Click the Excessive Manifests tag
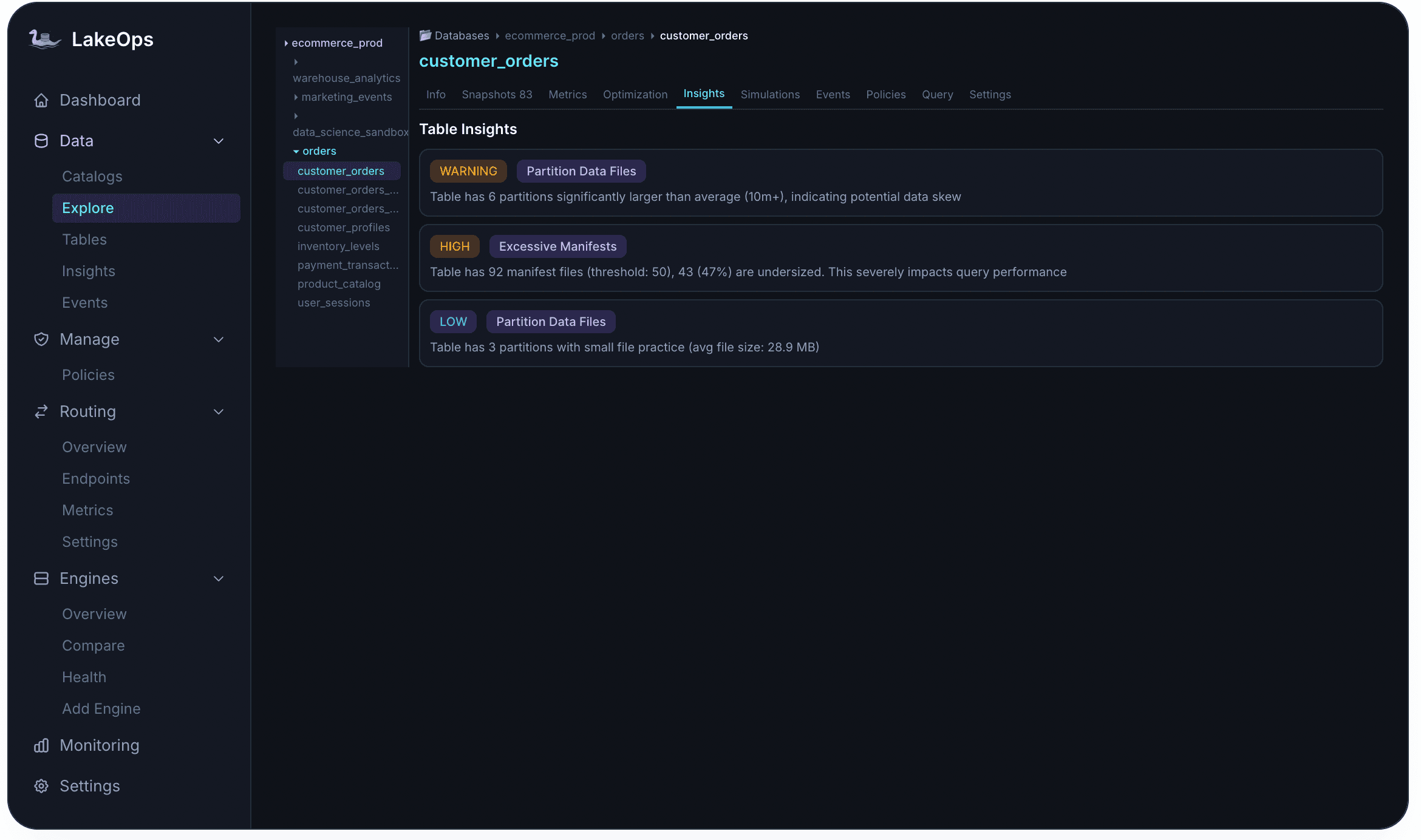This screenshot has width=1421, height=840. (x=557, y=246)
